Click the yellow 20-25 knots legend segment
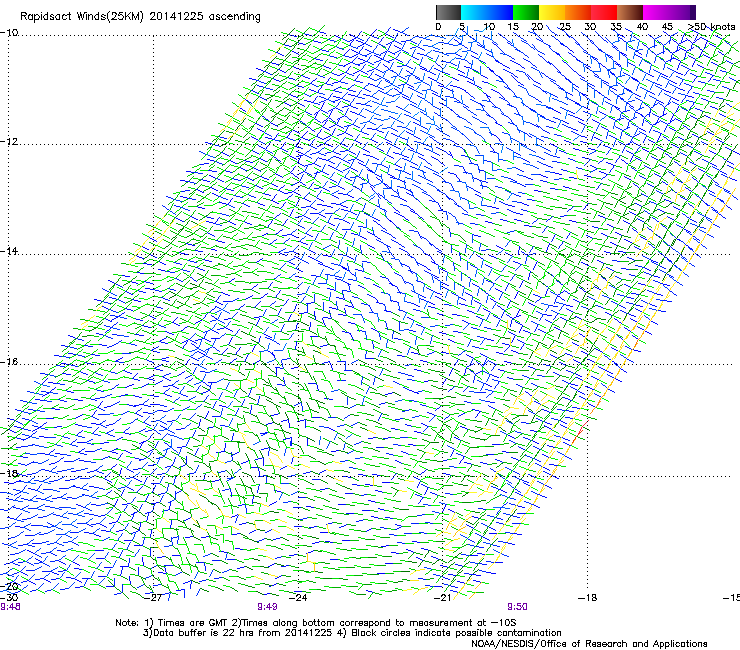This screenshot has height=650, width=740. pyautogui.click(x=551, y=12)
